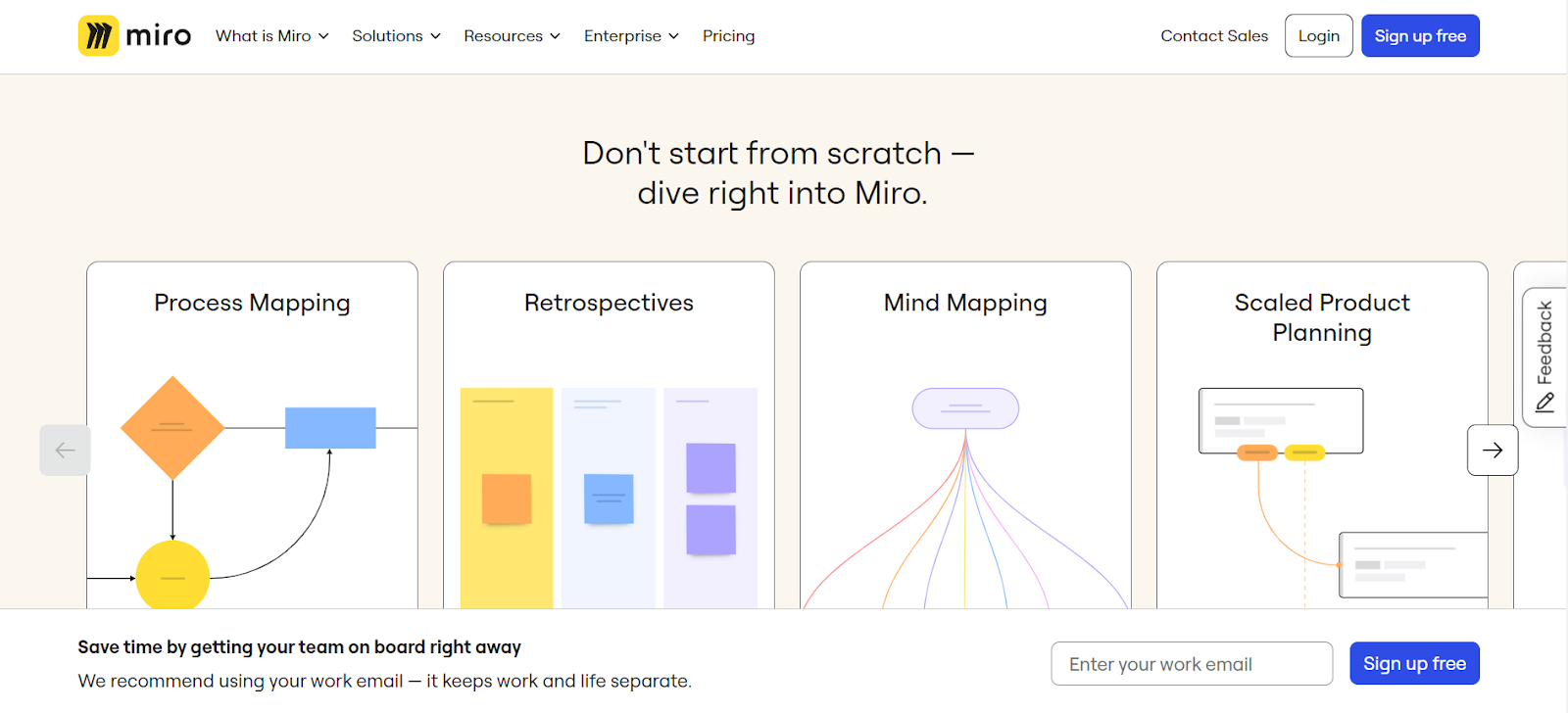Click Sign up free beside email field
The image size is (1568, 713).
pyautogui.click(x=1414, y=664)
